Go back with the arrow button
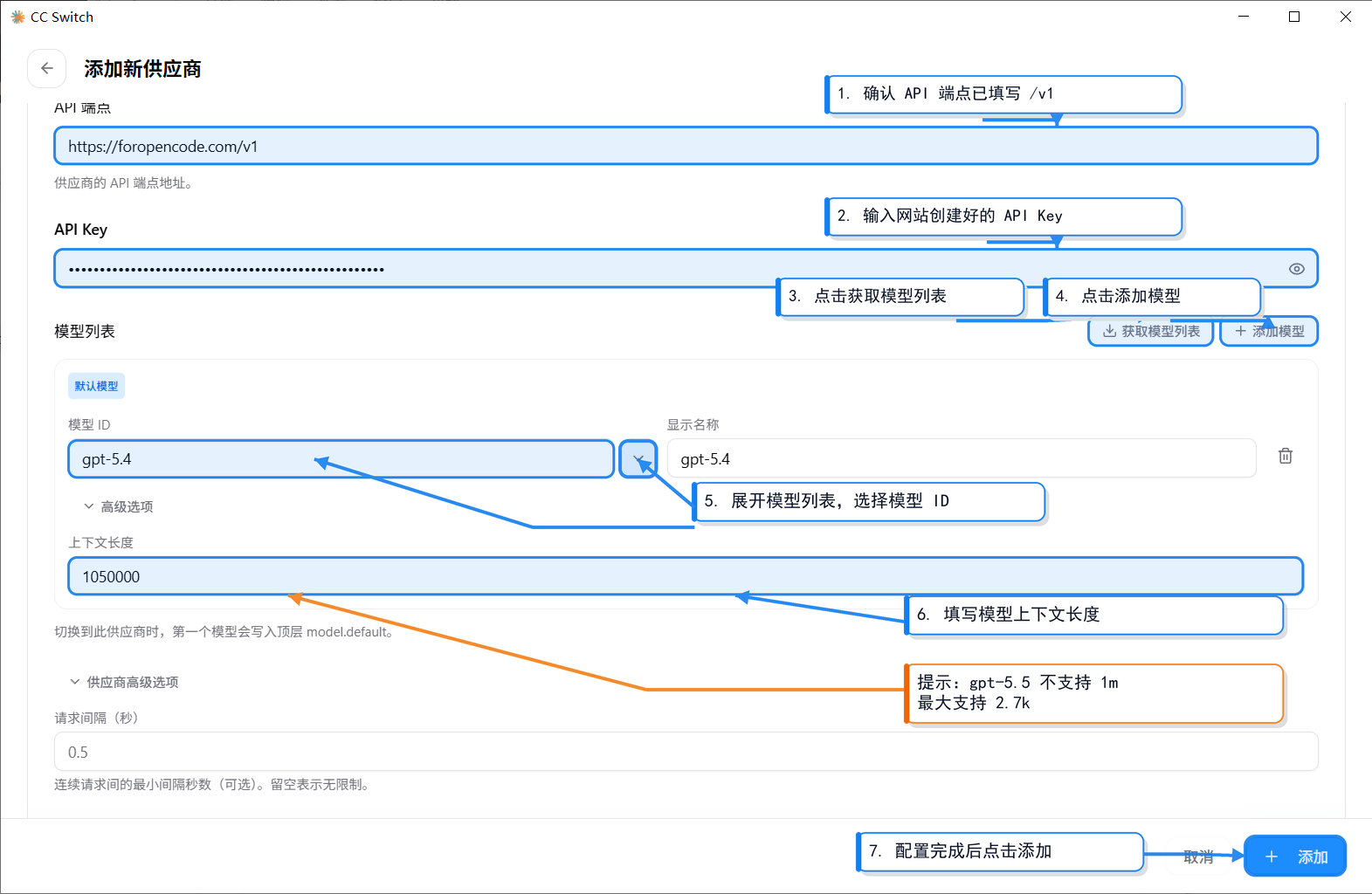 click(47, 68)
